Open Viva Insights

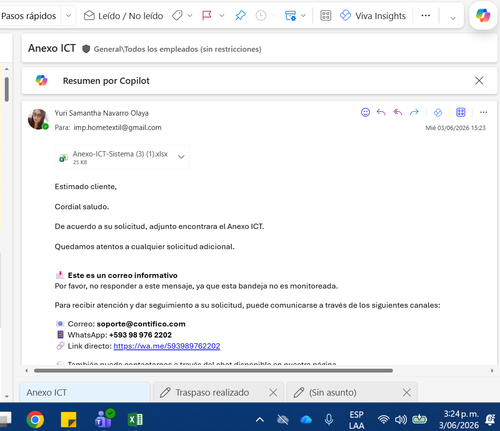373,16
